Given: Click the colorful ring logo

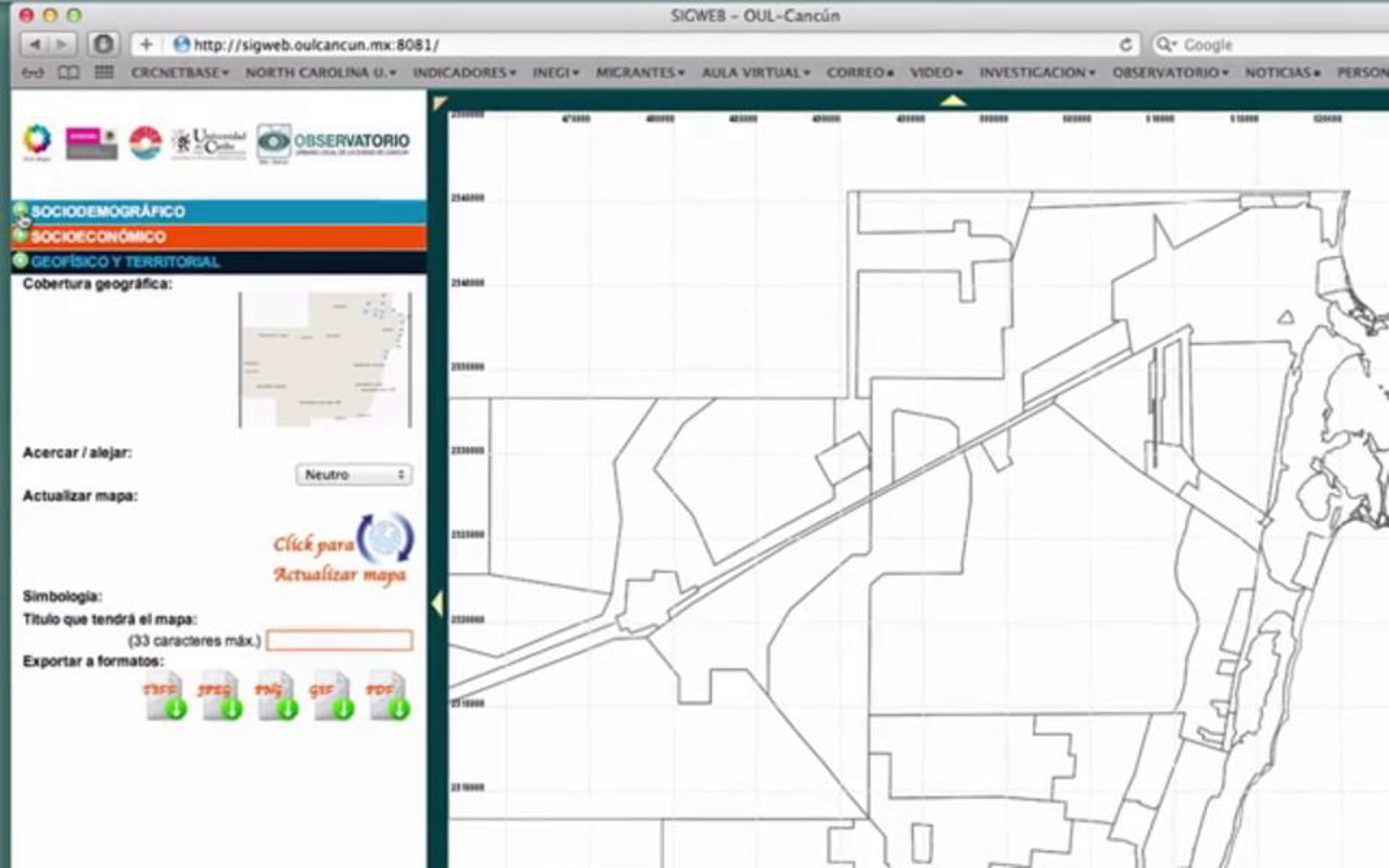Looking at the screenshot, I should [37, 141].
